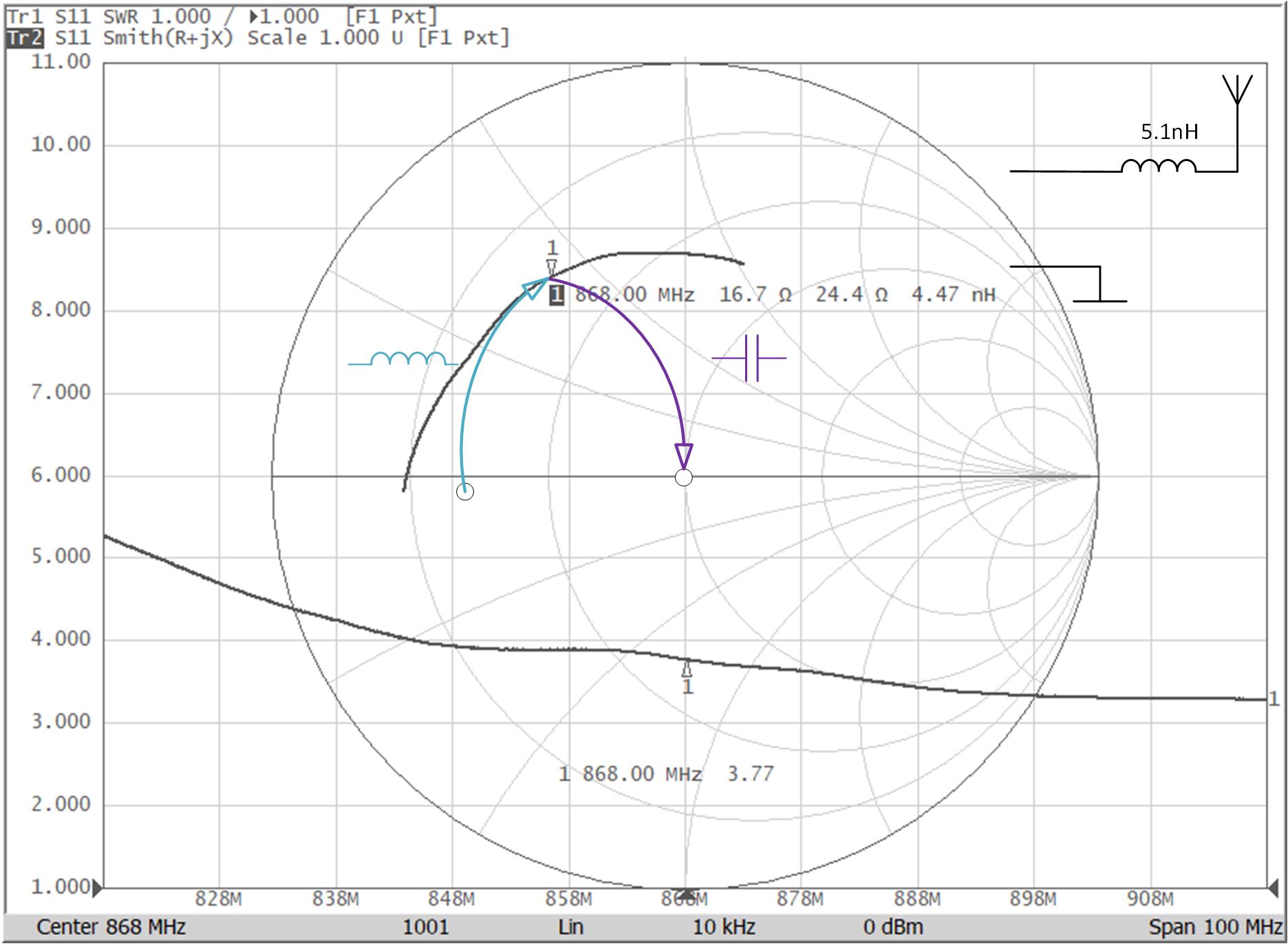Click the Center 868 MHz field
The image size is (1288, 944).
click(111, 927)
